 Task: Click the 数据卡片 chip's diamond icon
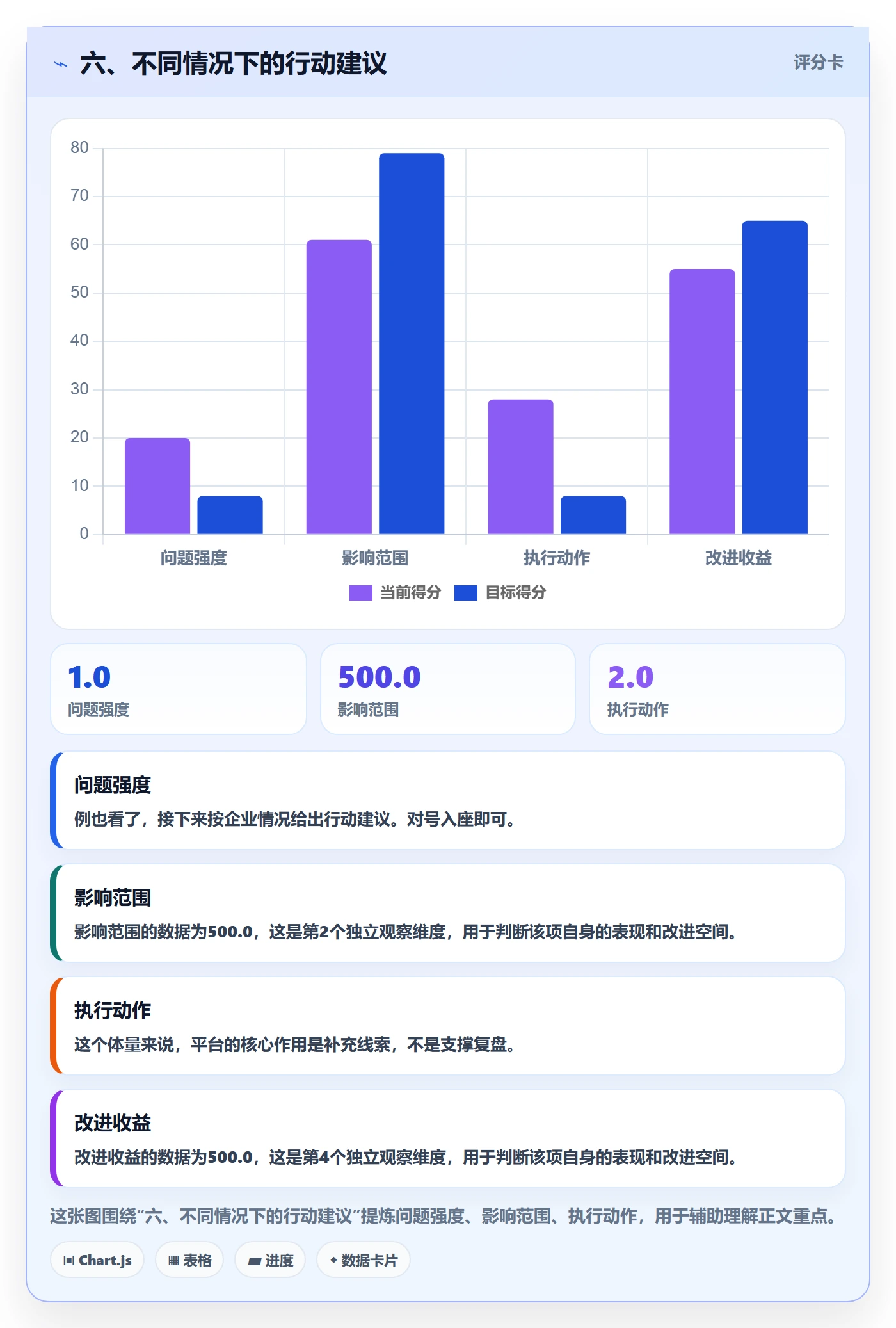(333, 1260)
